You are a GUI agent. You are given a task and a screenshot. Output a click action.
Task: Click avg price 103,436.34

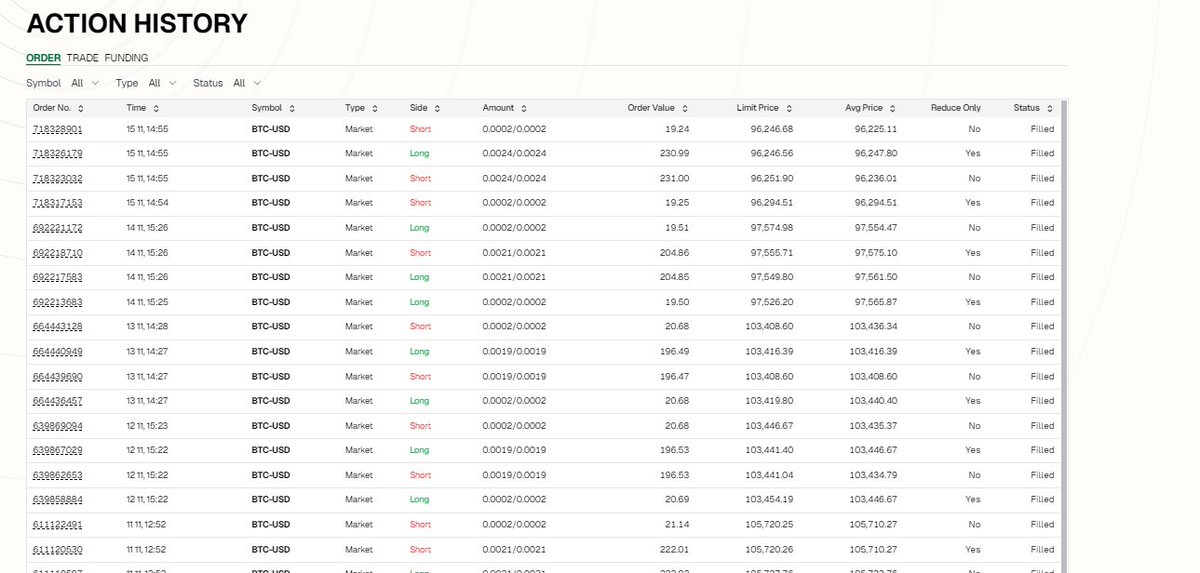871,327
